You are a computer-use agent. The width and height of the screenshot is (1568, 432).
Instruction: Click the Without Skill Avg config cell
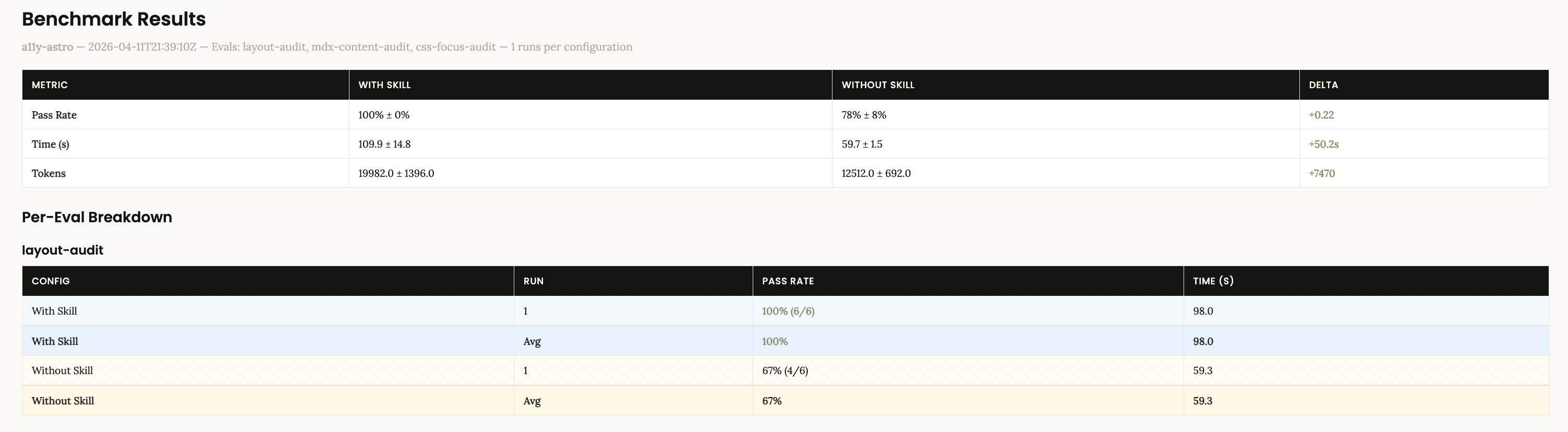coord(268,400)
